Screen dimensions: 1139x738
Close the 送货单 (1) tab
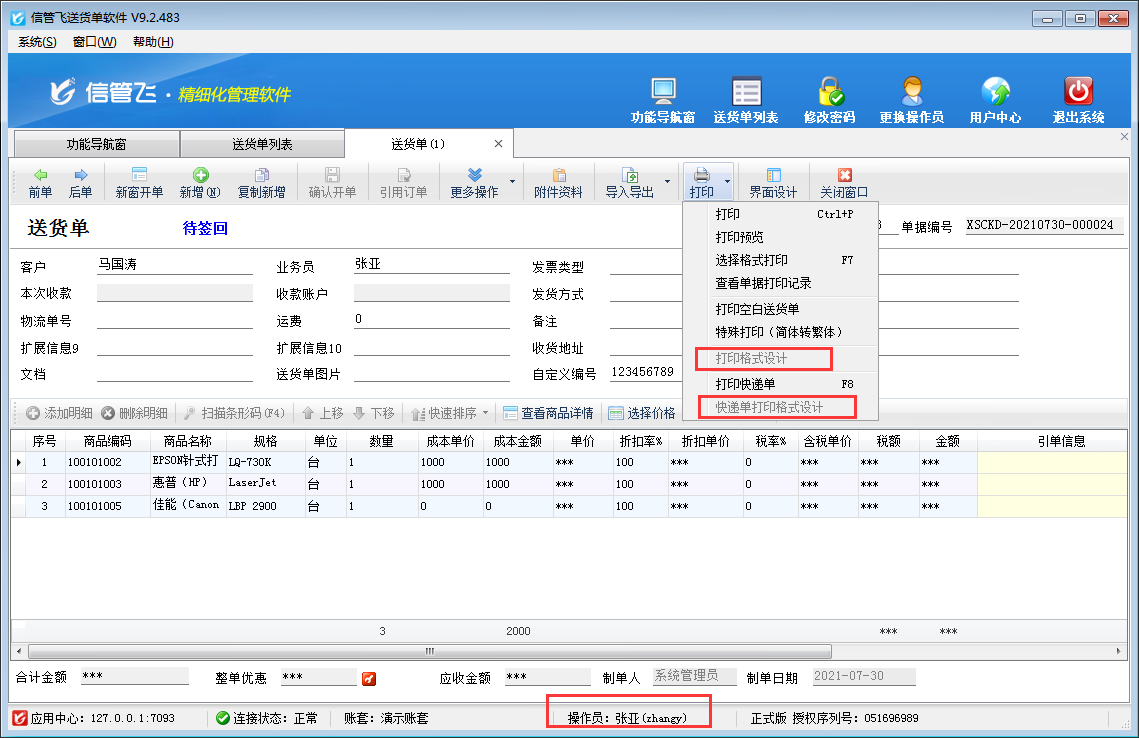point(498,144)
